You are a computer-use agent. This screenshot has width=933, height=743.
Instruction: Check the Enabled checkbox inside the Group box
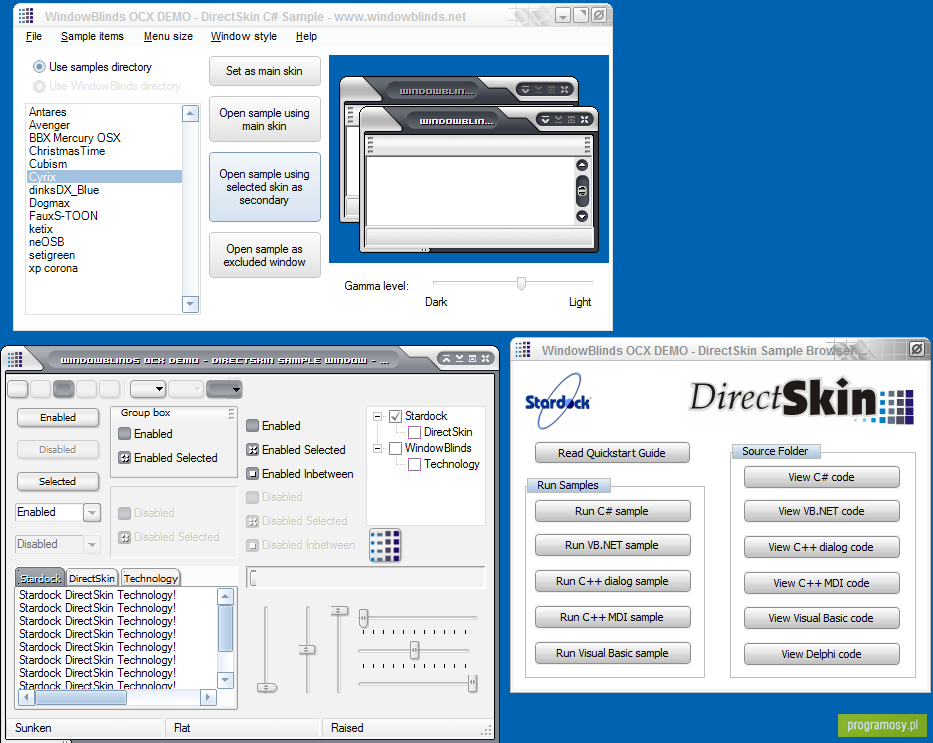(124, 434)
